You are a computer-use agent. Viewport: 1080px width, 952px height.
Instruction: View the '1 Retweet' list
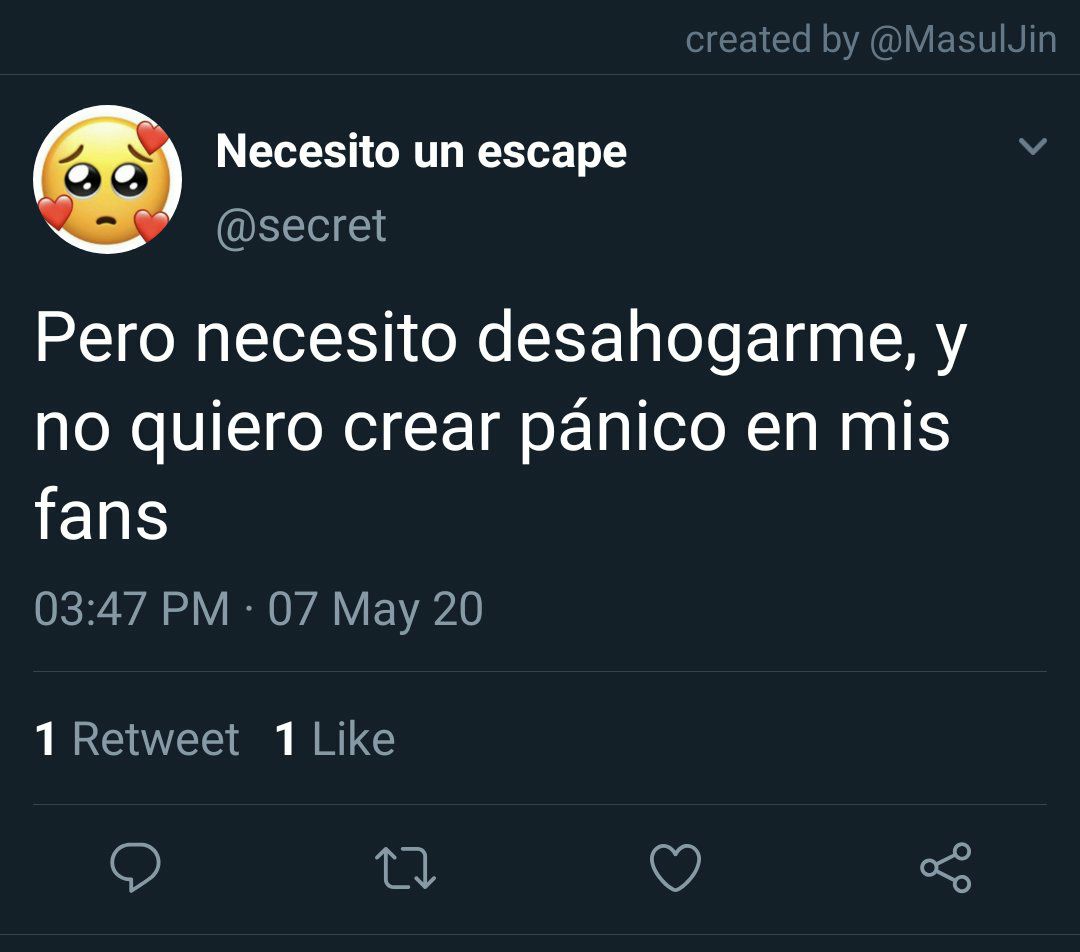(136, 739)
